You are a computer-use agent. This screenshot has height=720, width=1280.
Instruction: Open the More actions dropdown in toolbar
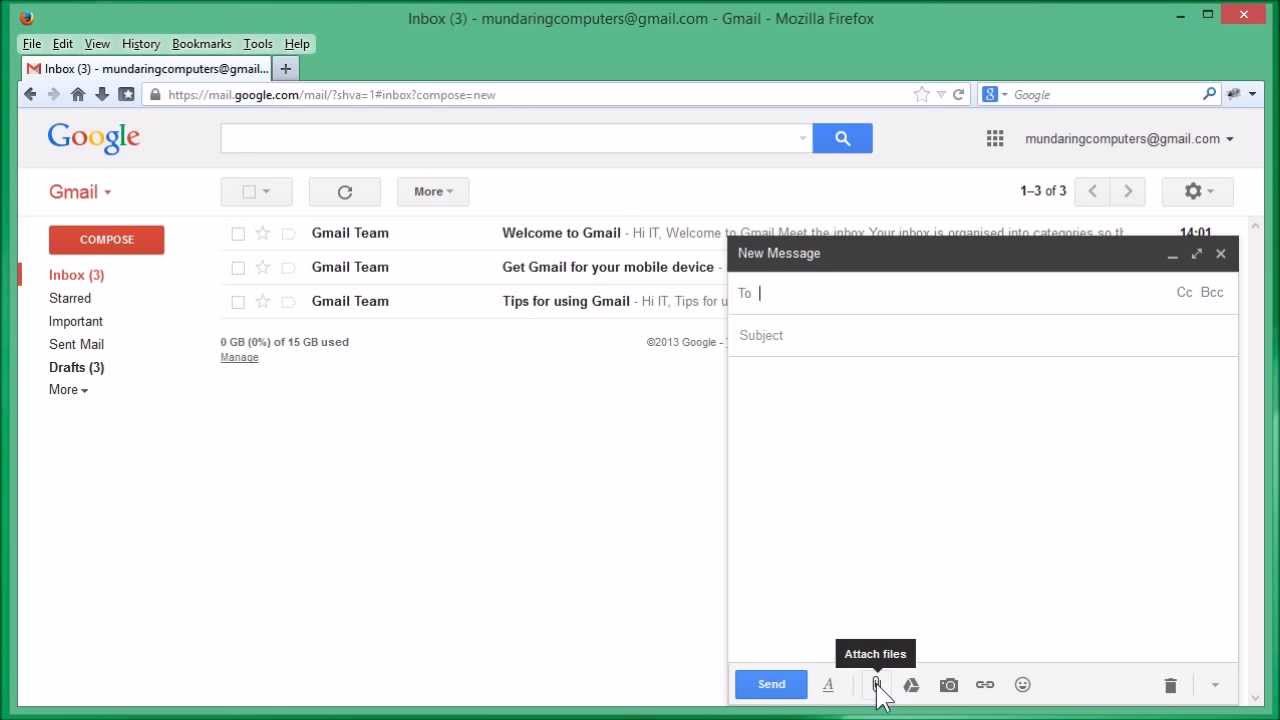click(433, 192)
